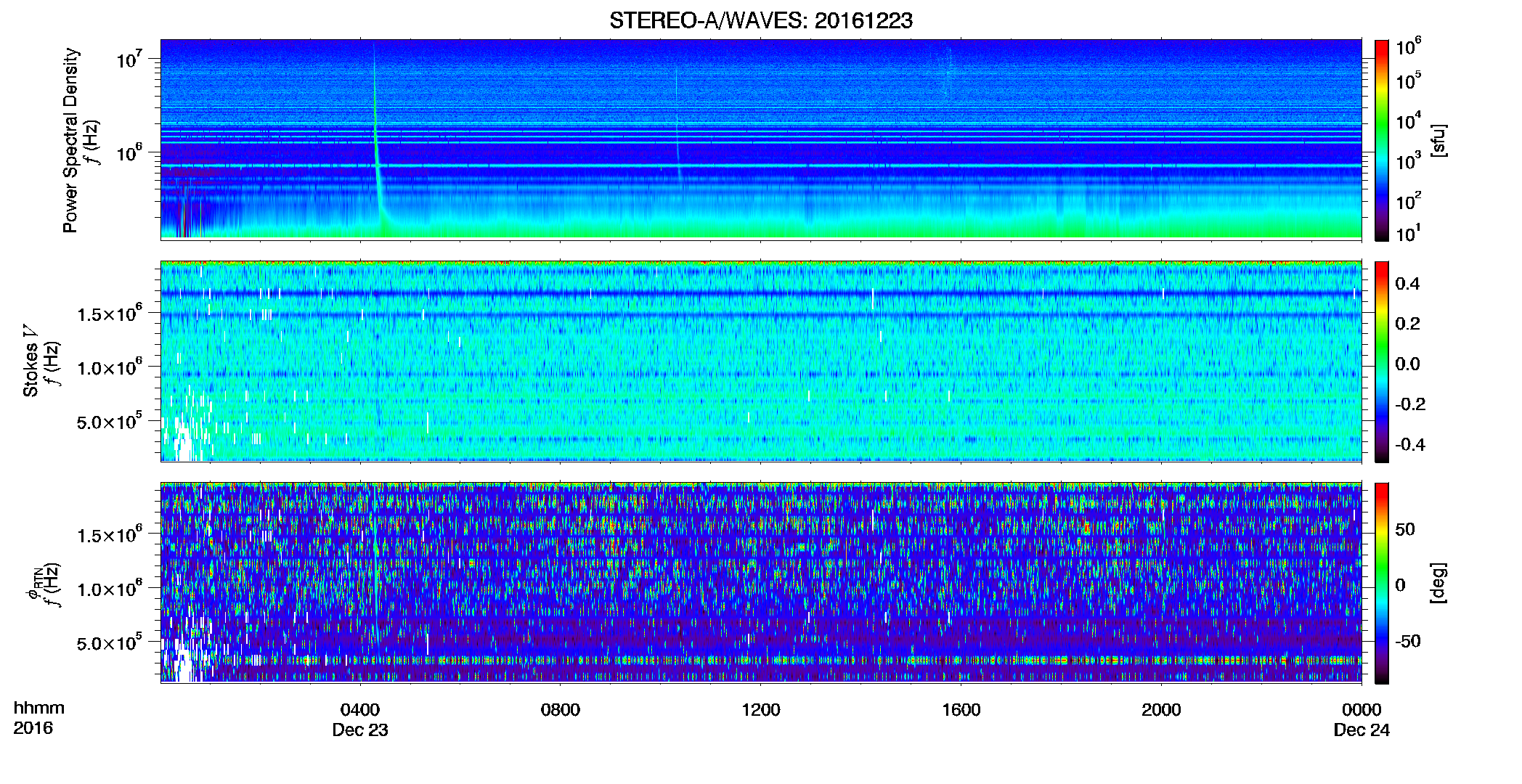Select the 0 label on degrees color bar
The image size is (1522, 784).
pyautogui.click(x=1400, y=585)
